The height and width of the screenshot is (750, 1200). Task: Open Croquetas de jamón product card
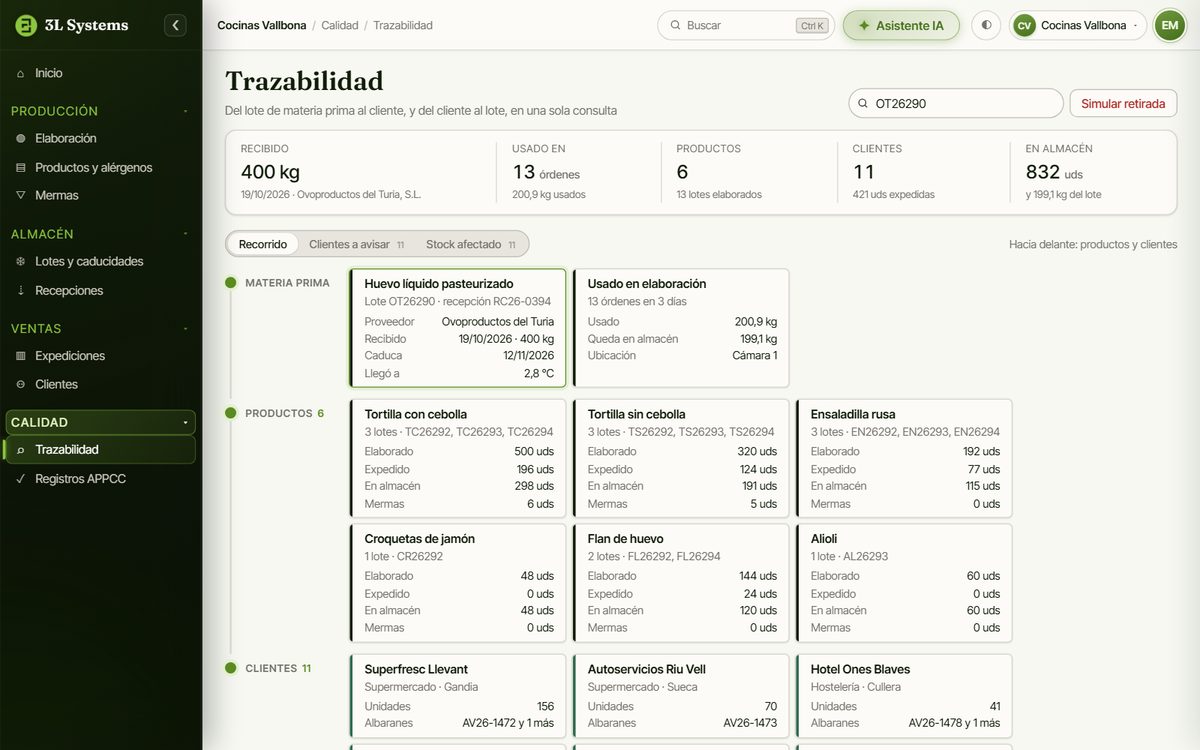pos(458,583)
